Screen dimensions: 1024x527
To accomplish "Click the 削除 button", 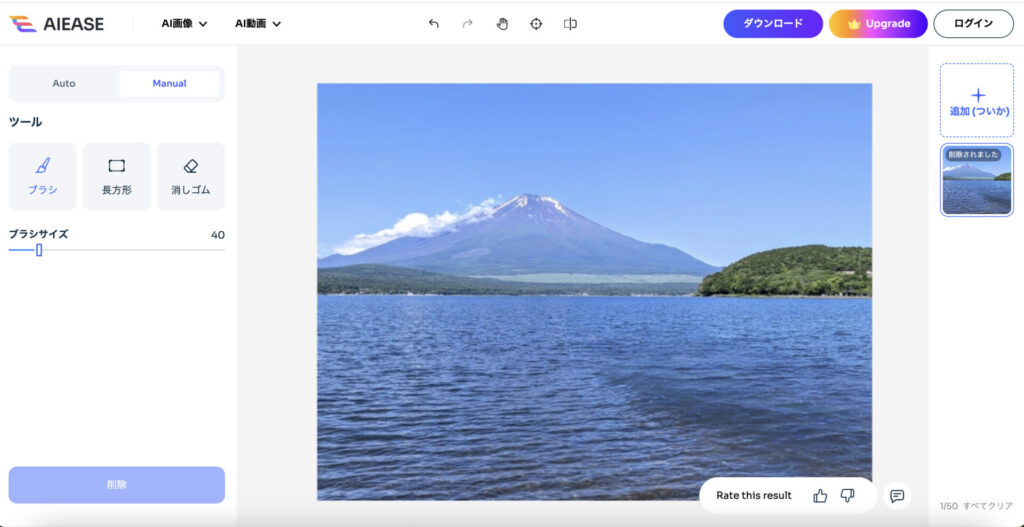I will [117, 485].
